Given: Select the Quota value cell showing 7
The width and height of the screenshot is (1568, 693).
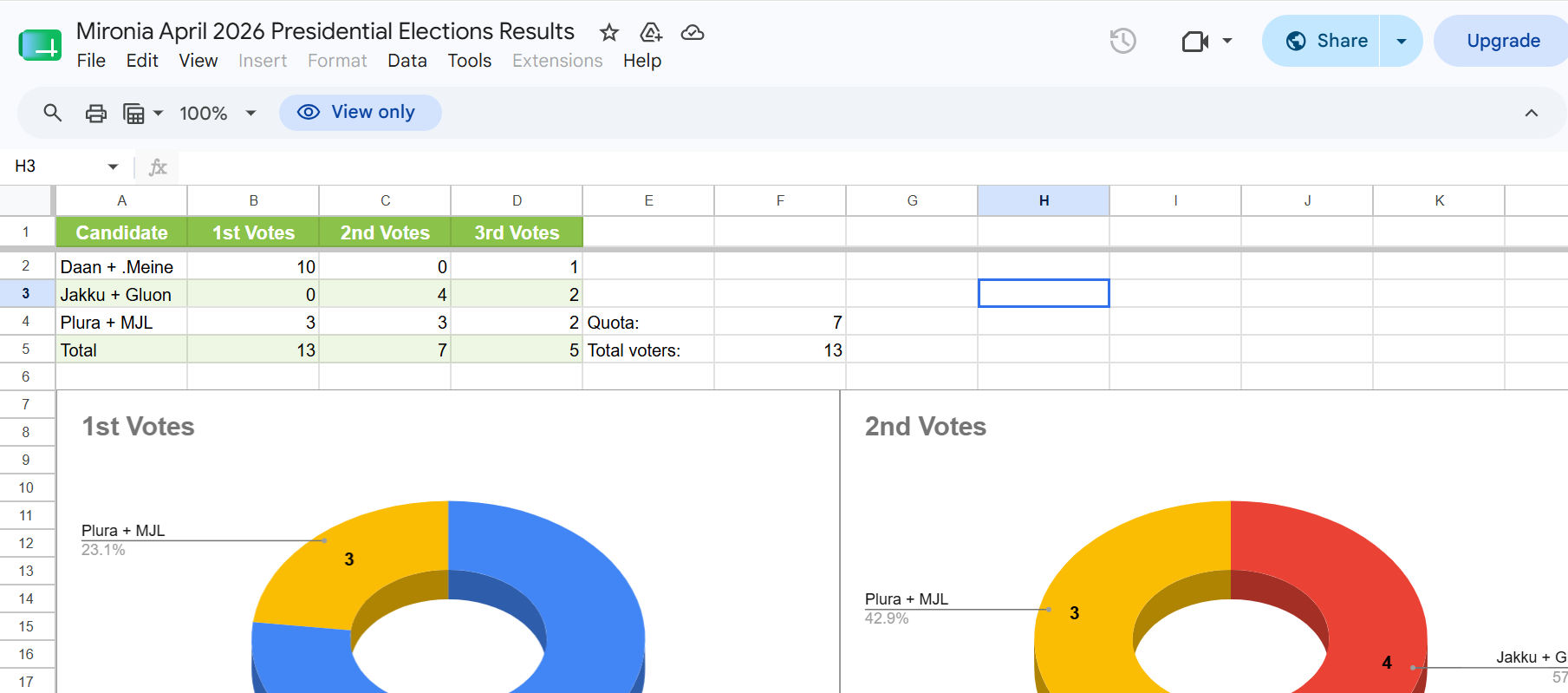Looking at the screenshot, I should tap(780, 323).
